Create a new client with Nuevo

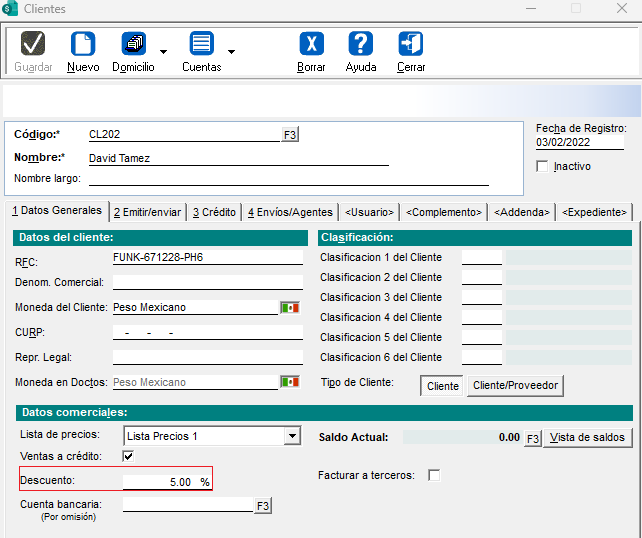pos(83,45)
